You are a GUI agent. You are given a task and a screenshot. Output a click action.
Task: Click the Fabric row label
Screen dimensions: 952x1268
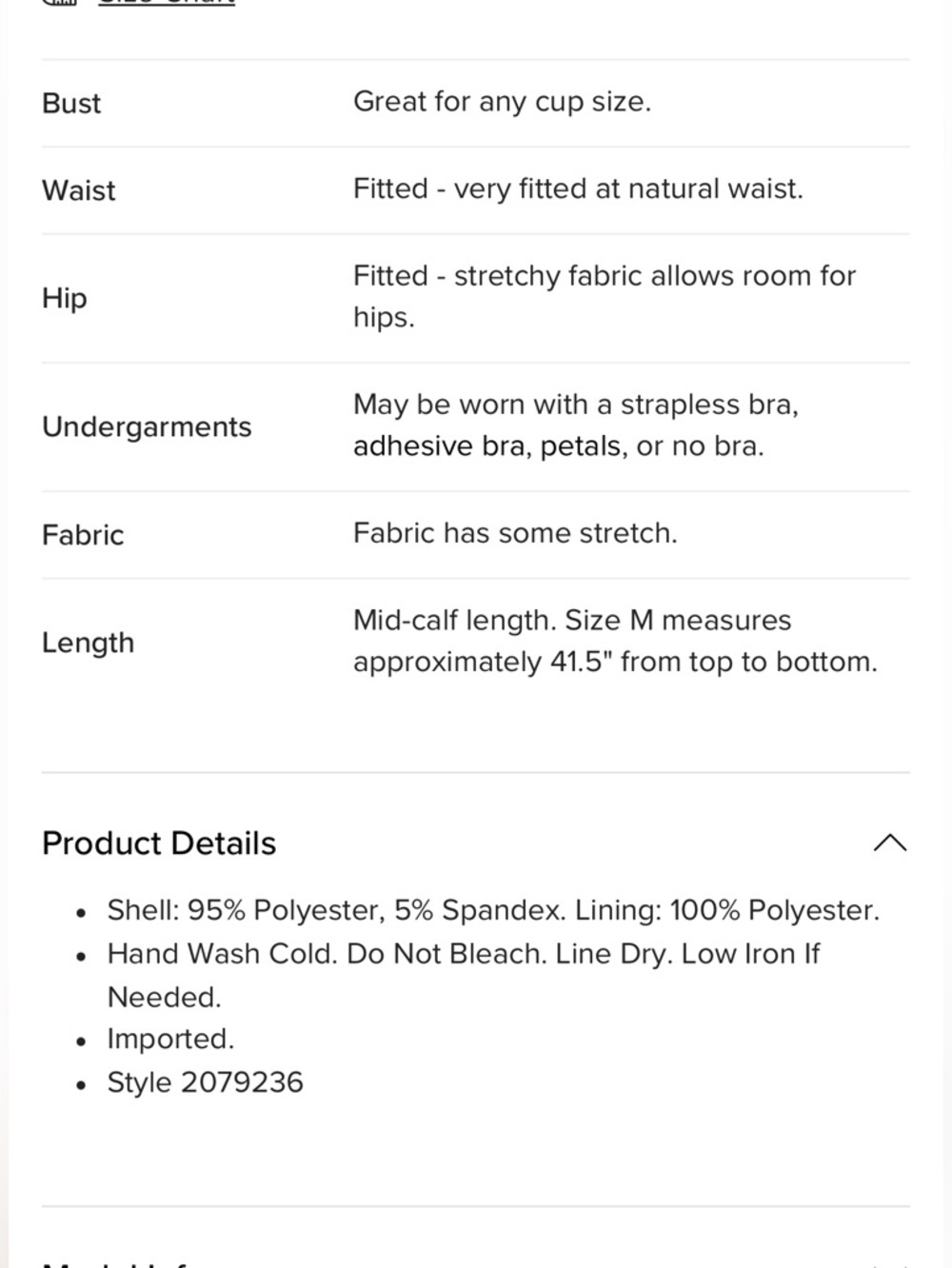point(83,535)
